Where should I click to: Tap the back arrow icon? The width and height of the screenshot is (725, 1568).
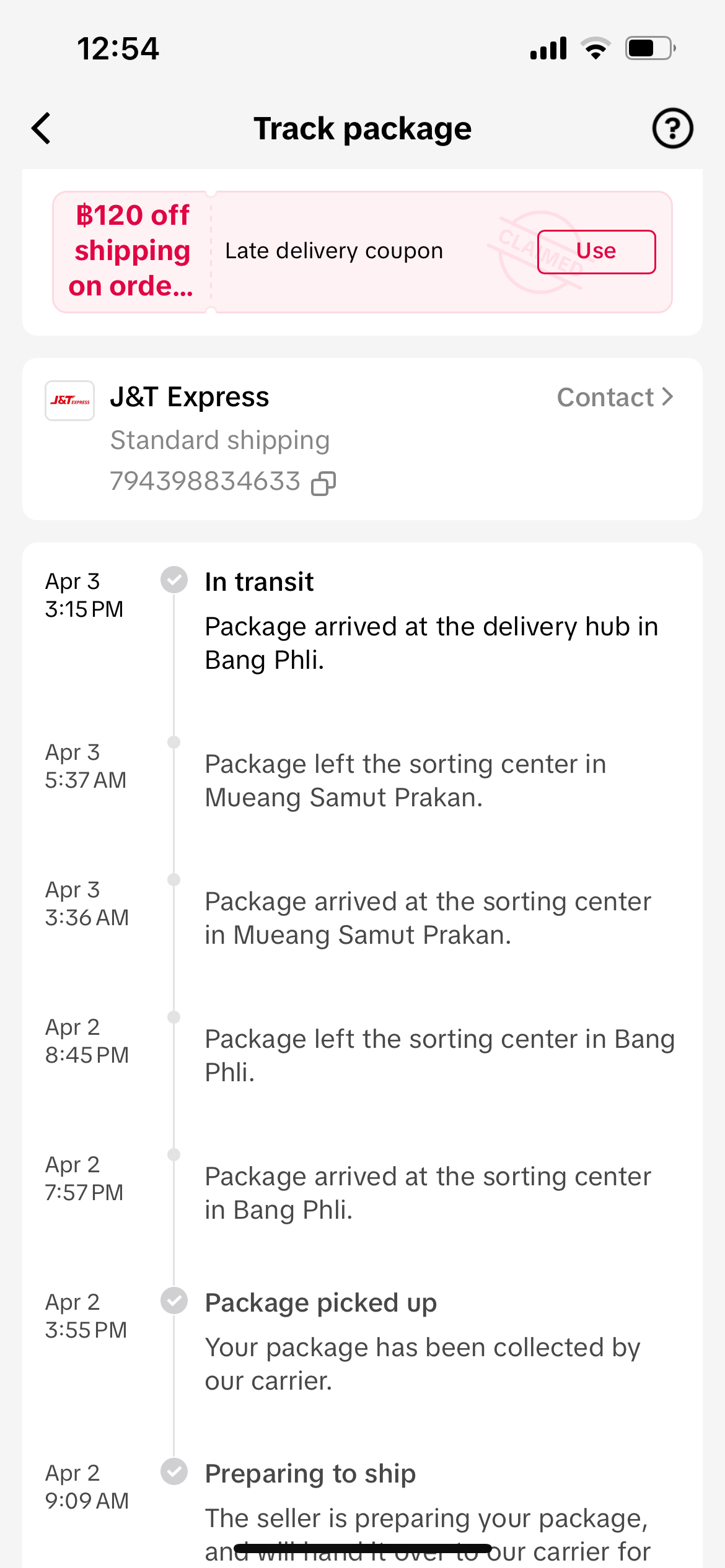pyautogui.click(x=42, y=129)
